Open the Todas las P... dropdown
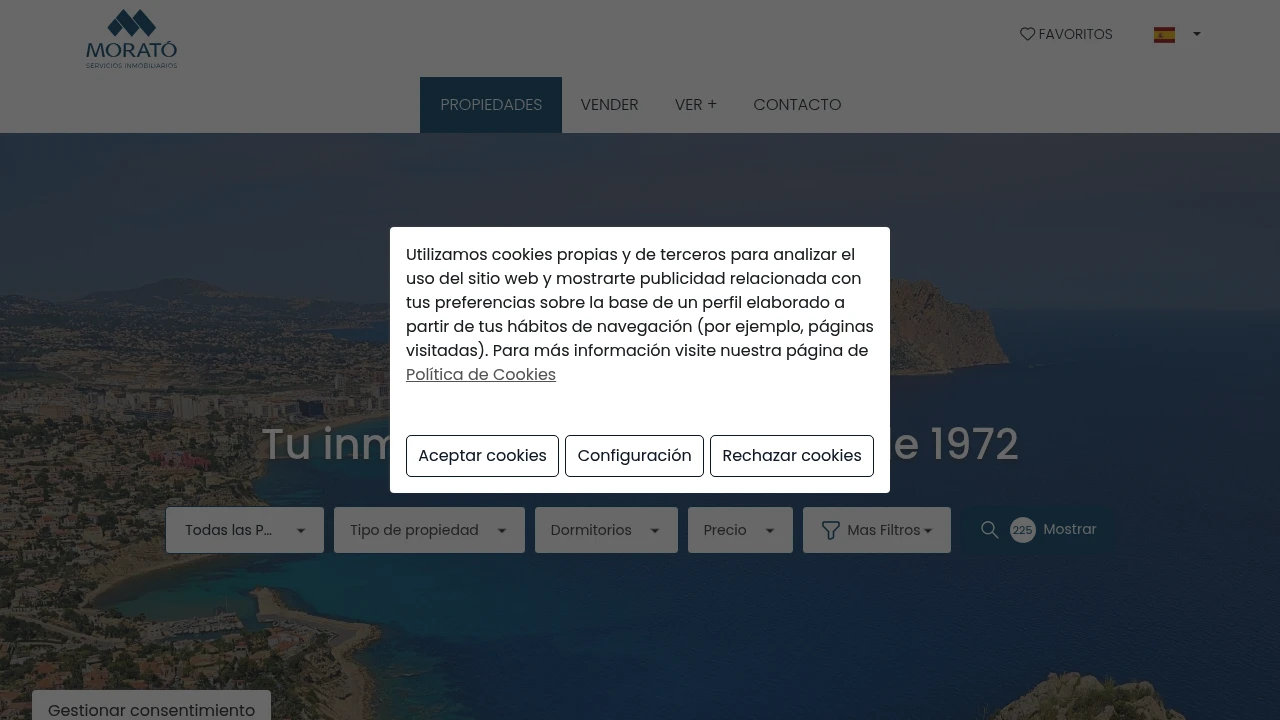This screenshot has width=1280, height=720. click(x=245, y=530)
